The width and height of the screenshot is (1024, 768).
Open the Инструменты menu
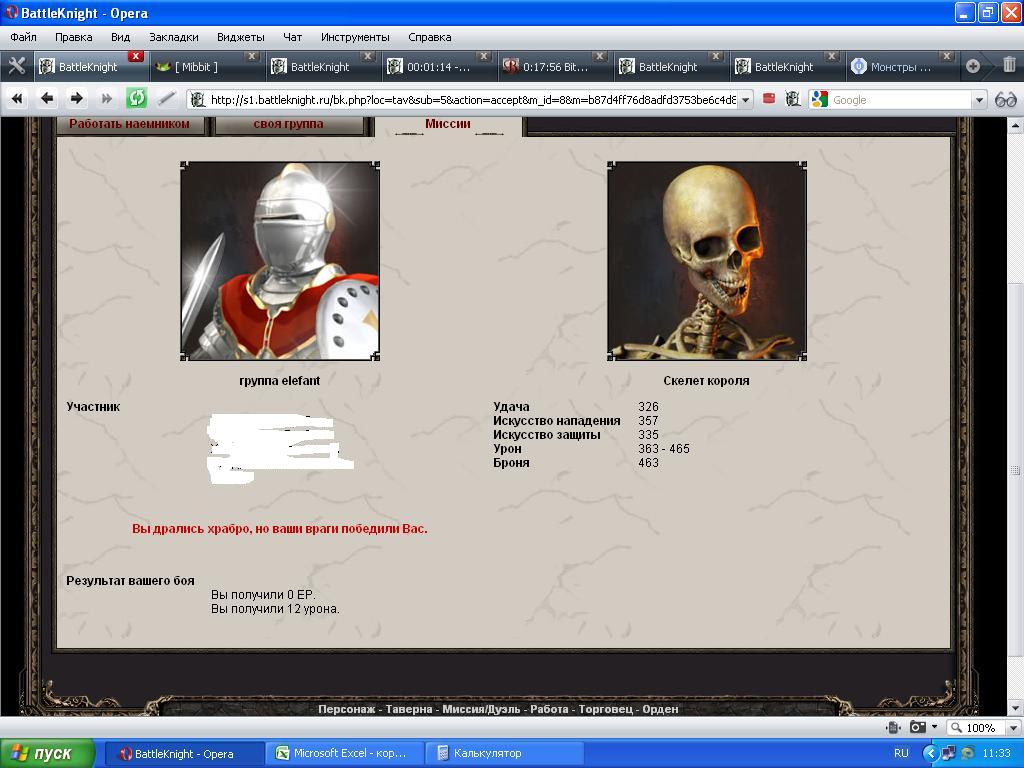355,37
